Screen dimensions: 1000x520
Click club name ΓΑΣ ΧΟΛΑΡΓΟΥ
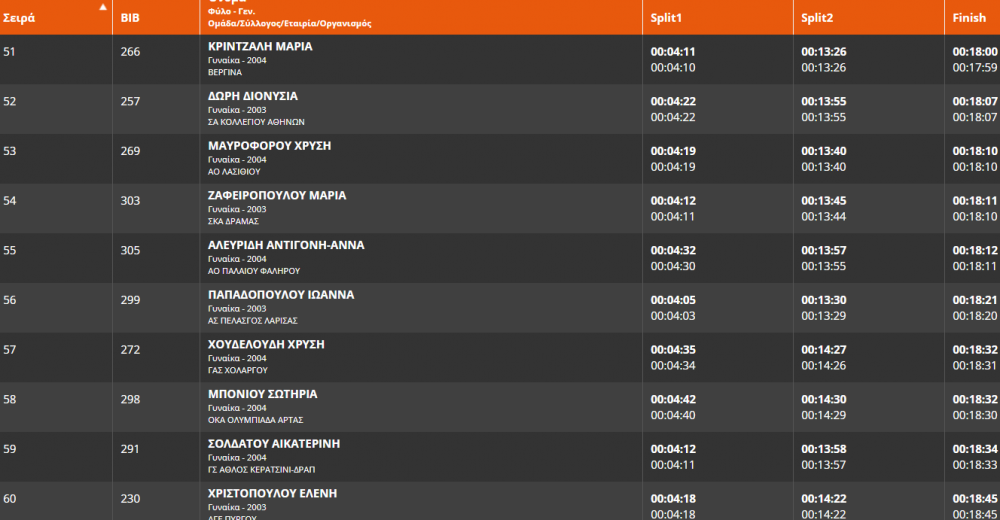pyautogui.click(x=237, y=371)
